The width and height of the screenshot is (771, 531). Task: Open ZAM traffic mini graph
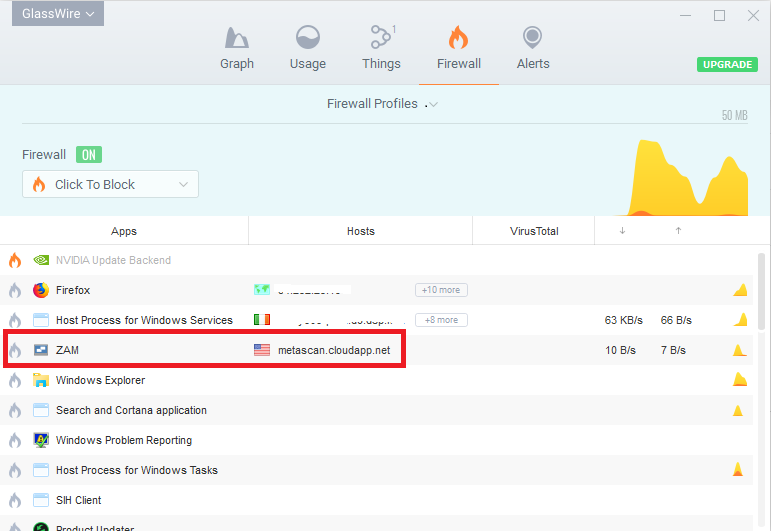point(740,350)
